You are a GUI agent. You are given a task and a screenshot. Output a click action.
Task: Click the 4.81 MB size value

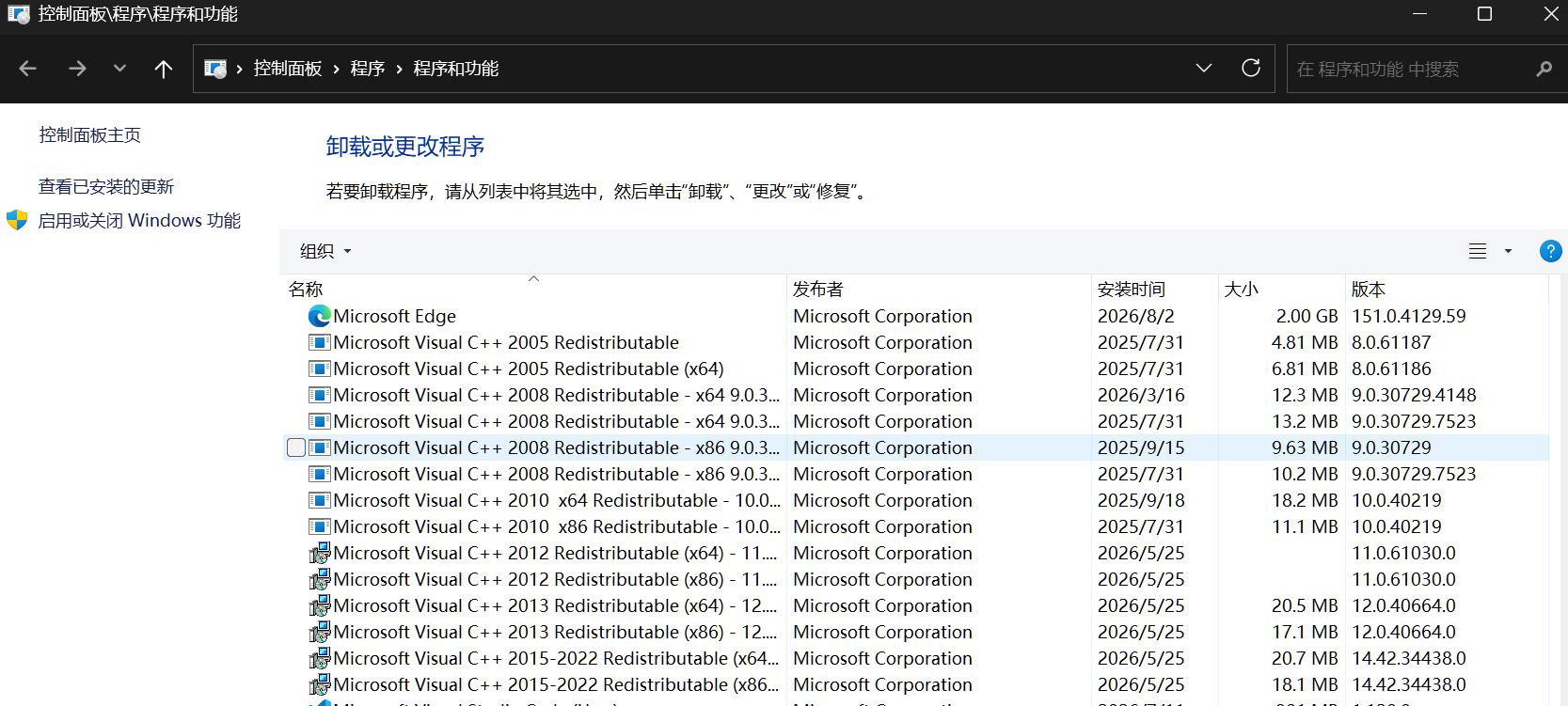click(1305, 343)
